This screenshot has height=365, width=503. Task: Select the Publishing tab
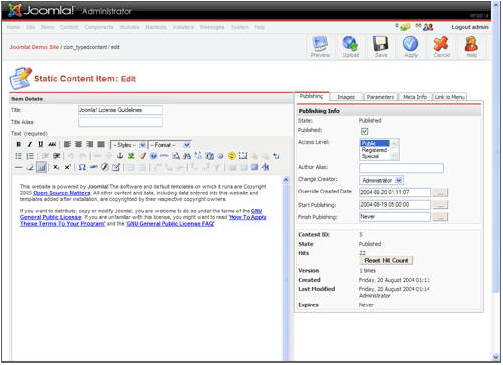coord(311,96)
